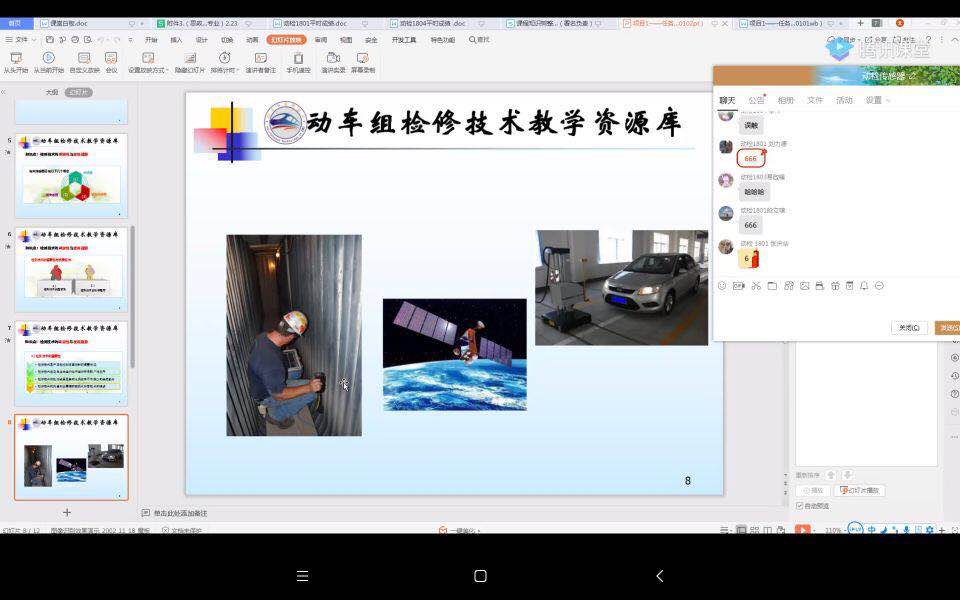Switch to slide sorter view in status bar
Screen dimensions: 960x600
click(x=756, y=530)
